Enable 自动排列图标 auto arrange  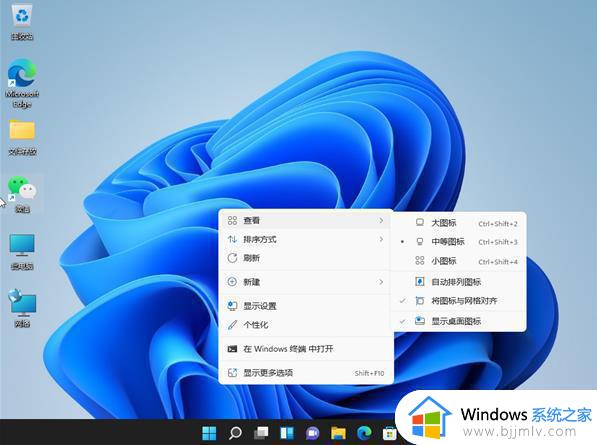click(x=459, y=282)
